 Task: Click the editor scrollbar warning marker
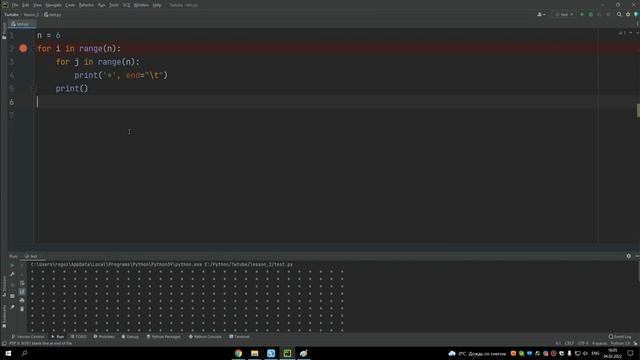638,110
